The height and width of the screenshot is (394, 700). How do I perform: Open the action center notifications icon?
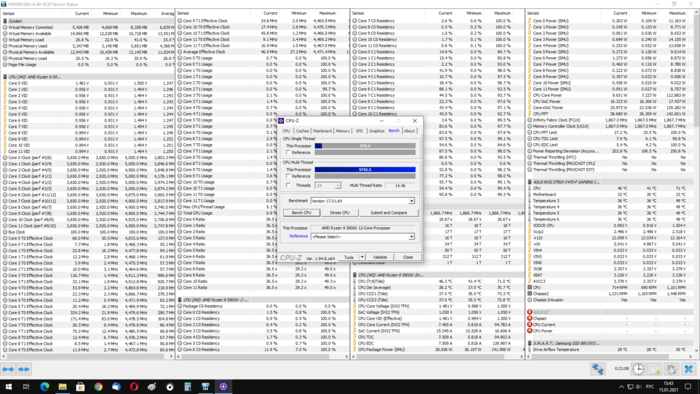coord(688,386)
